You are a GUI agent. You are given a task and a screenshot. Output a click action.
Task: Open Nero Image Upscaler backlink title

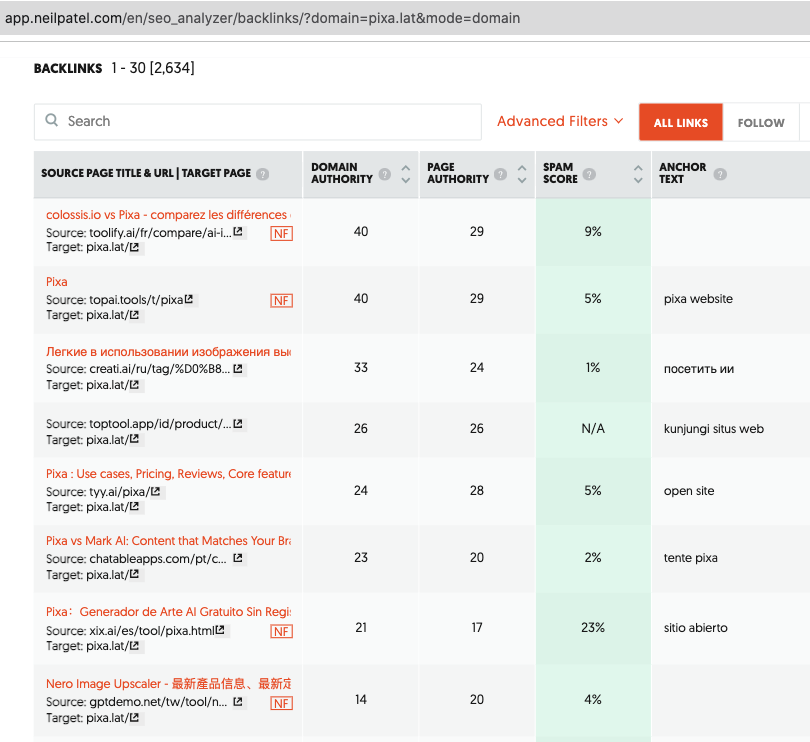click(x=167, y=684)
